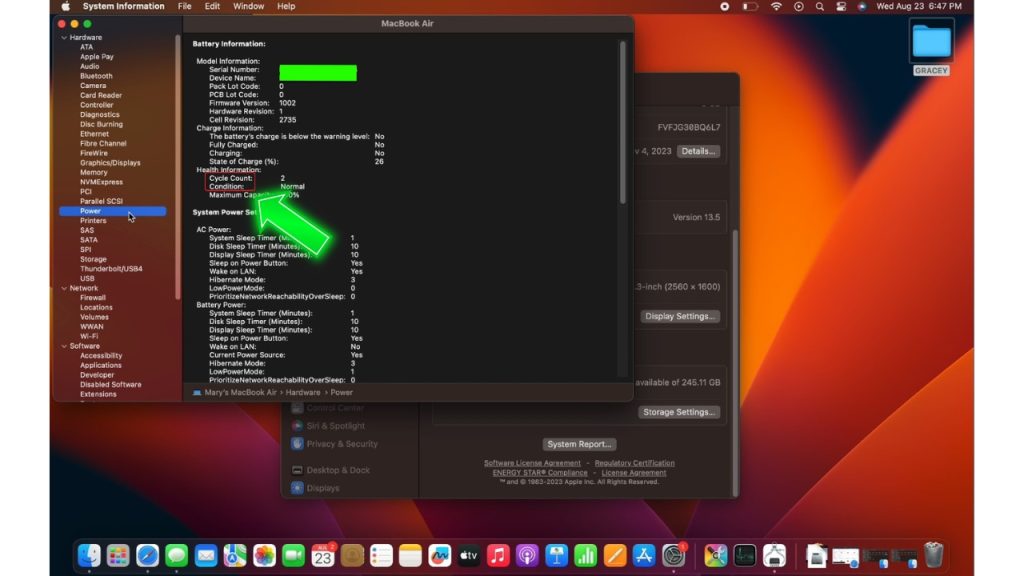
Task: Open the Apple menu
Action: (65, 7)
